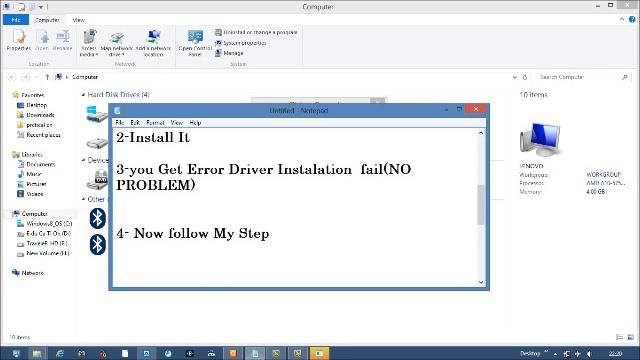Open System properties from ribbon
Image resolution: width=640 pixels, height=360 pixels.
point(241,43)
